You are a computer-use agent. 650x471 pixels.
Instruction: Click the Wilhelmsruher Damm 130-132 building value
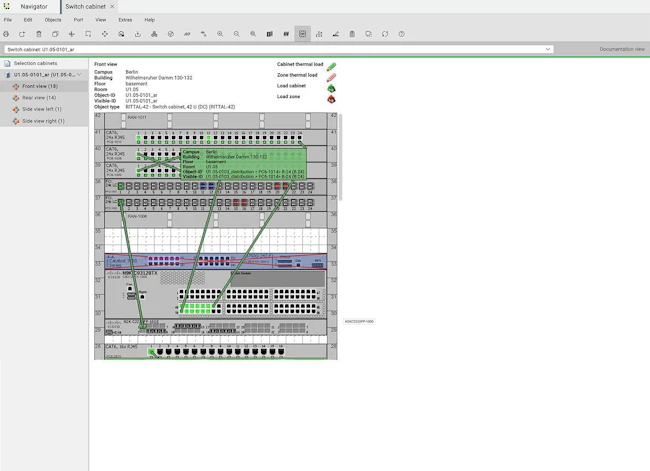[159, 78]
